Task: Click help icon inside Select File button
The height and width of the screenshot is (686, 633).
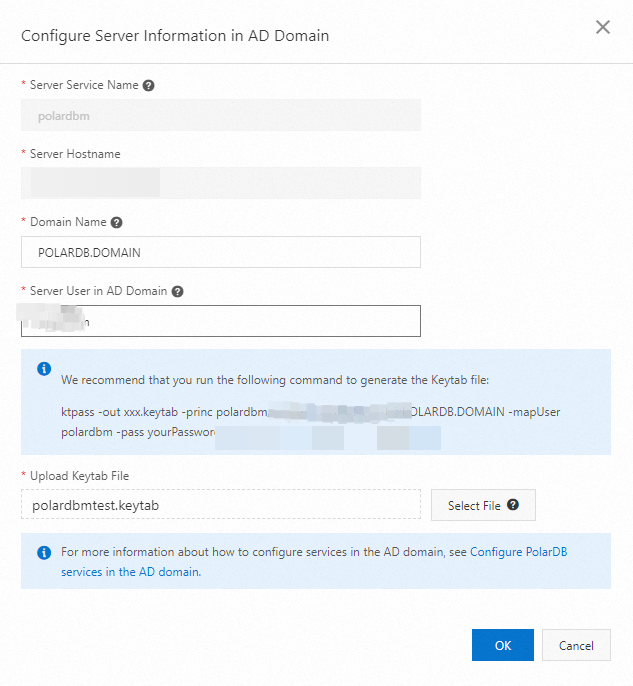Action: click(x=513, y=505)
